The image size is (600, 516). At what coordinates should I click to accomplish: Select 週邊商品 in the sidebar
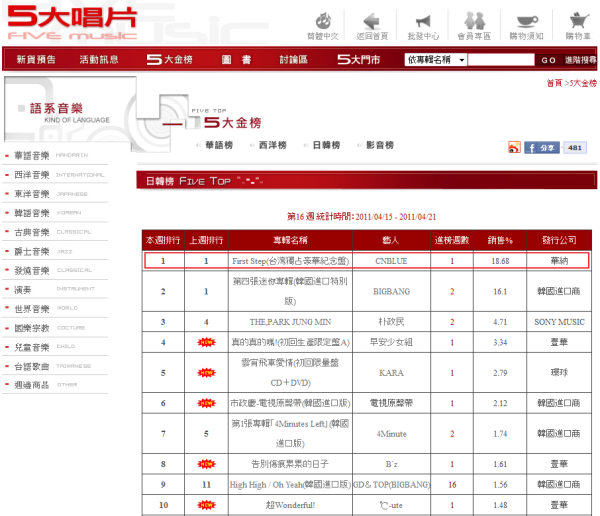tap(32, 385)
